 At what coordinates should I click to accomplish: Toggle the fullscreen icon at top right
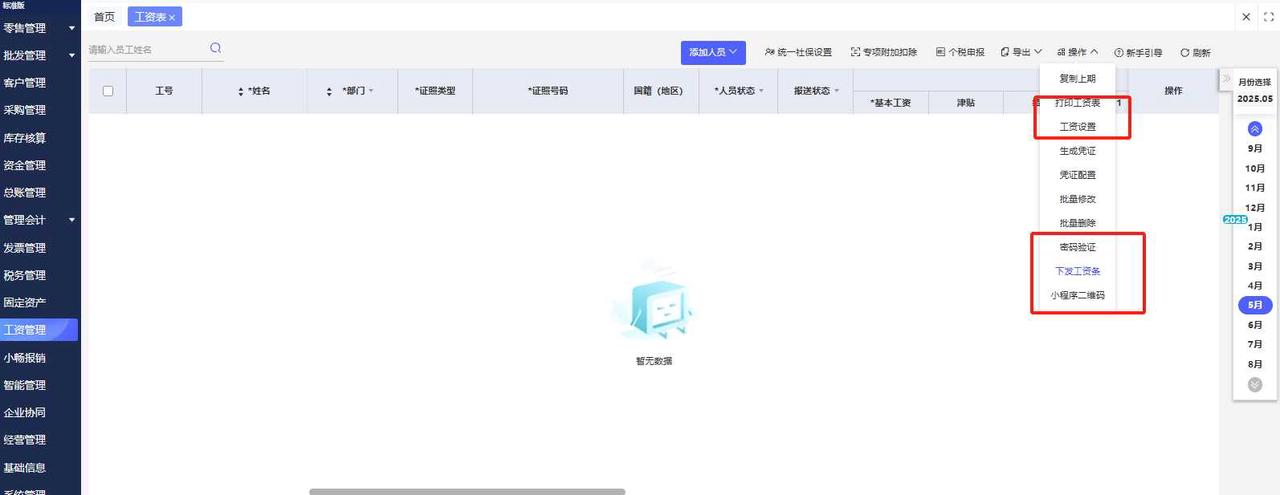click(x=1270, y=17)
